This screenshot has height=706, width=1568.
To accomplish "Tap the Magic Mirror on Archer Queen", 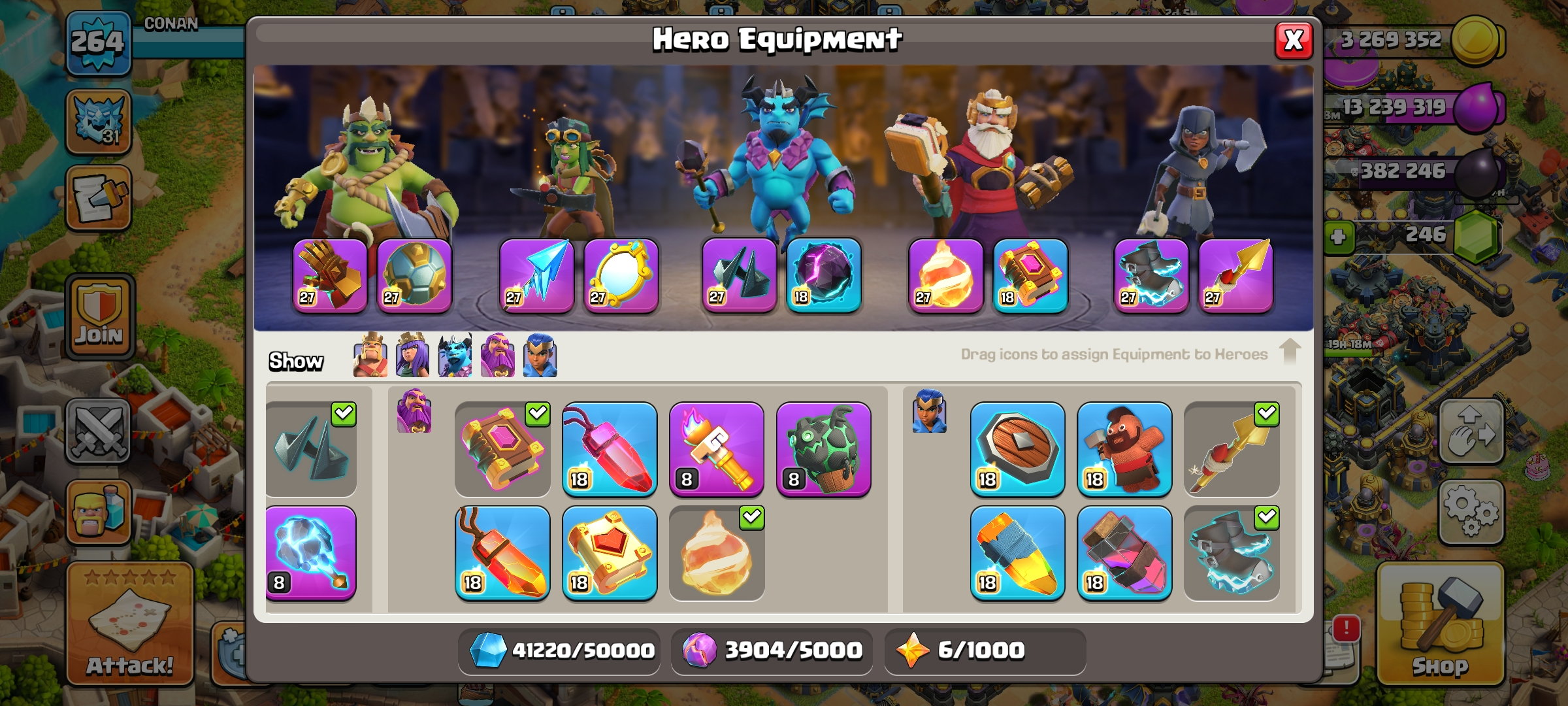I will [x=621, y=275].
